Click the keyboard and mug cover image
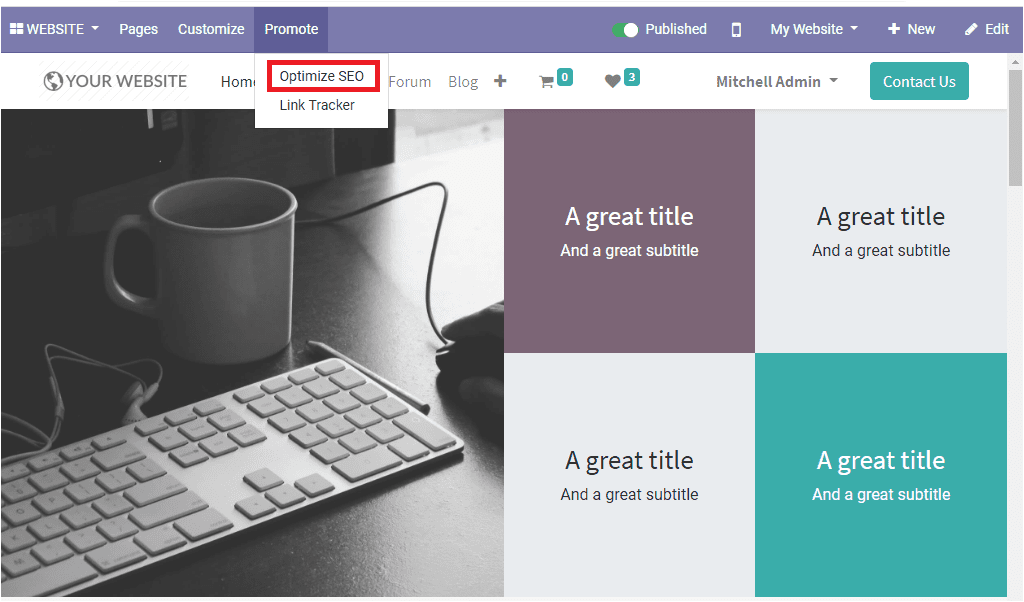Image resolution: width=1024 pixels, height=602 pixels. 252,353
